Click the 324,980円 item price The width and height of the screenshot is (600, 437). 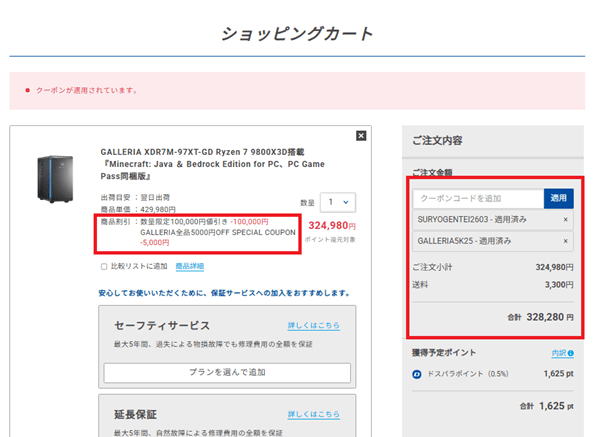click(335, 226)
